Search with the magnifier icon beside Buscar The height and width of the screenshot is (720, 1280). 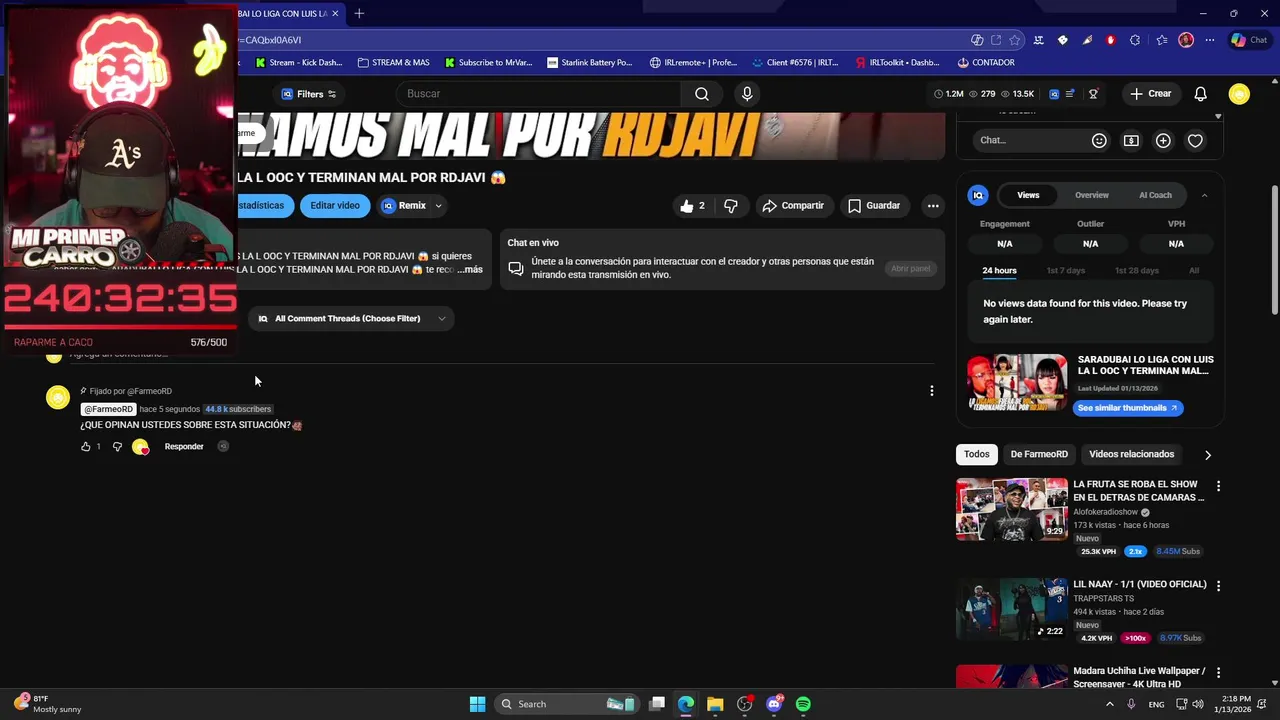pos(702,94)
